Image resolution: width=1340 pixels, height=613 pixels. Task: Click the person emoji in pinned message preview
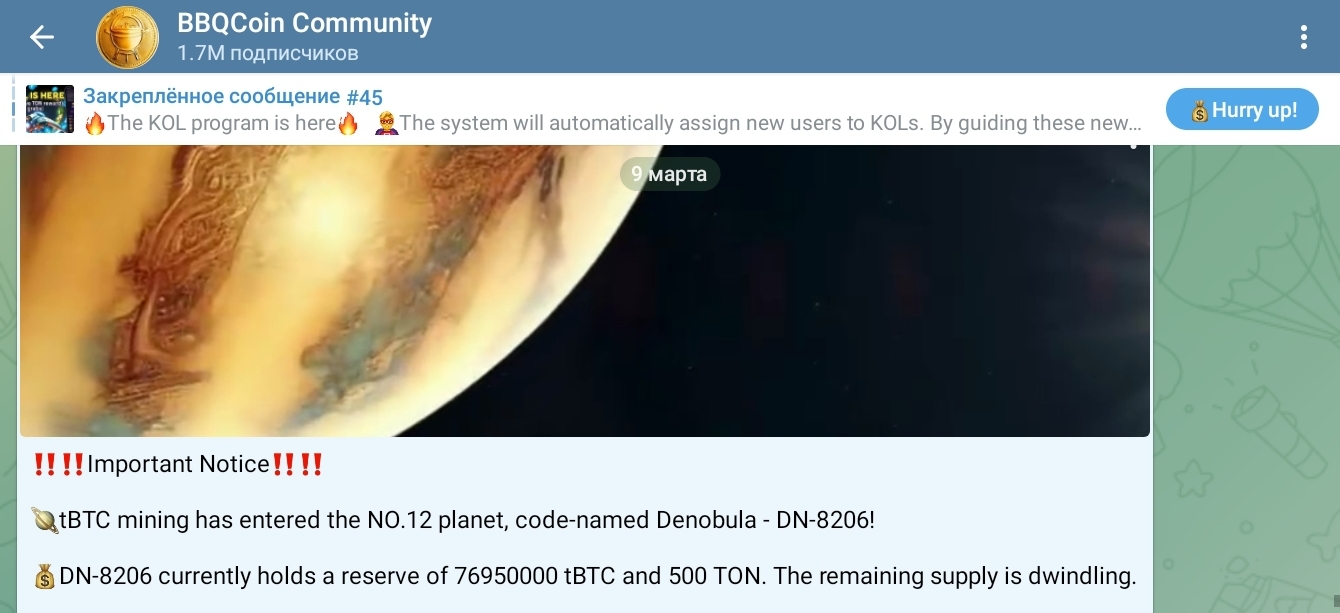pos(386,124)
